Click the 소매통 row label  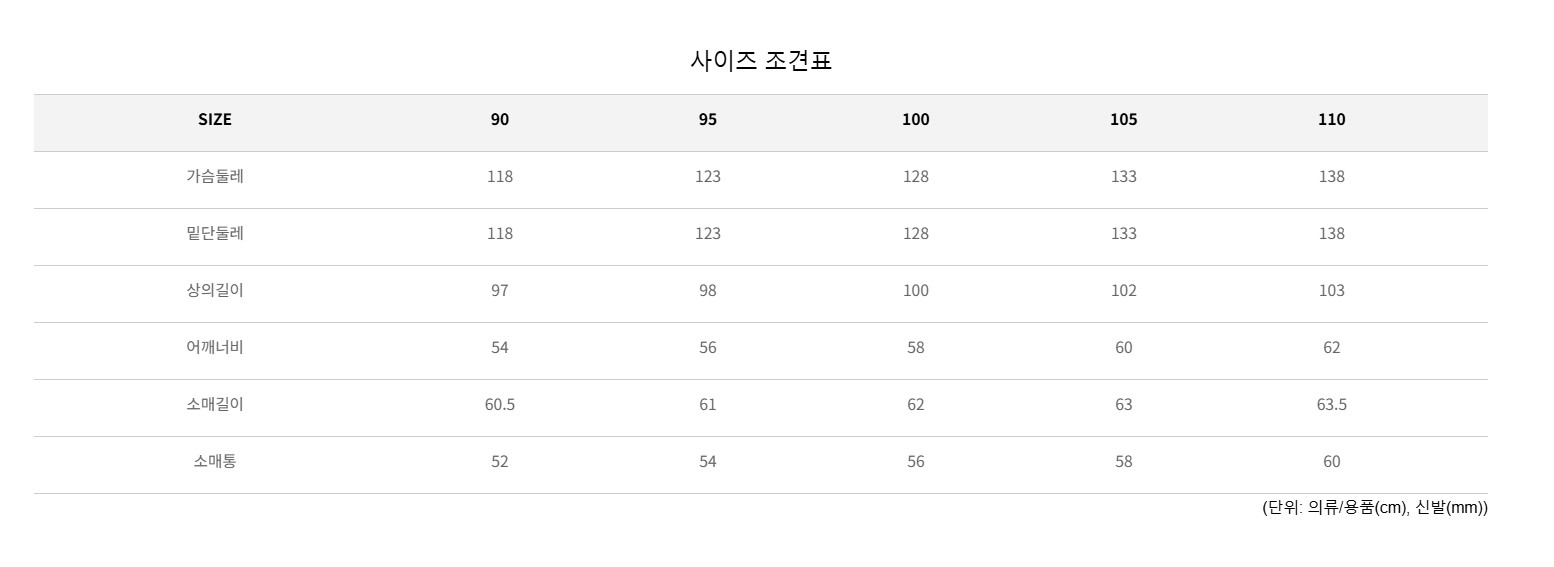tap(215, 462)
